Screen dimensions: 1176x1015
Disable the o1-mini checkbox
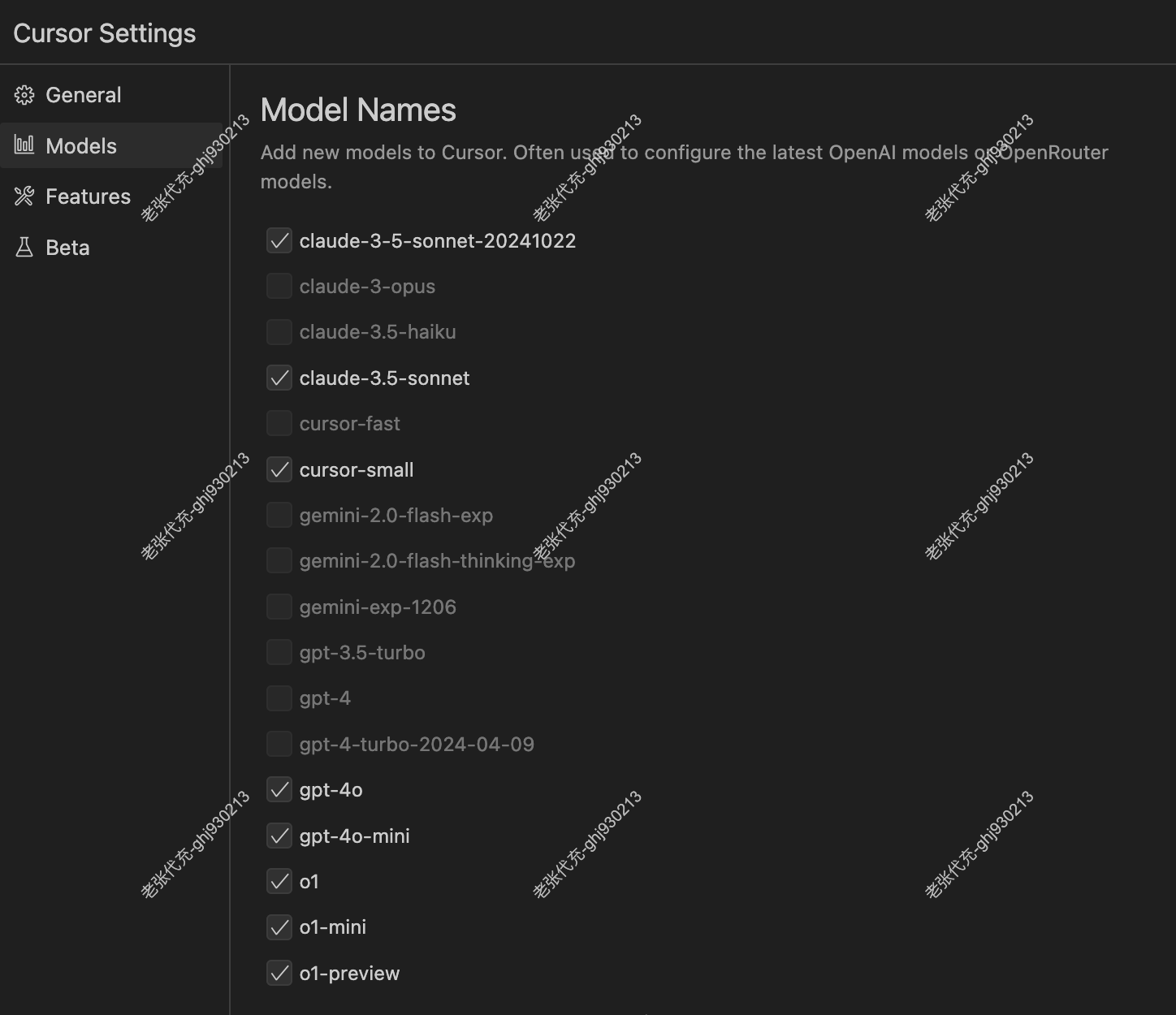279,926
